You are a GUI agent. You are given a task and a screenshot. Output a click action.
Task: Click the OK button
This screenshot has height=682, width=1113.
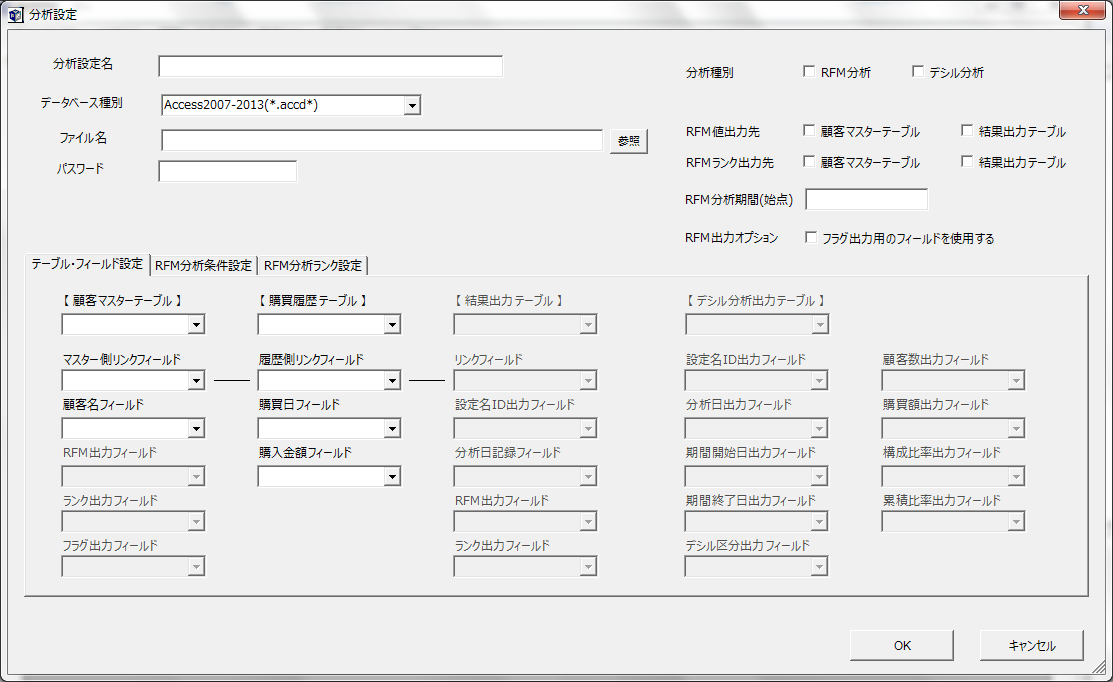[901, 646]
